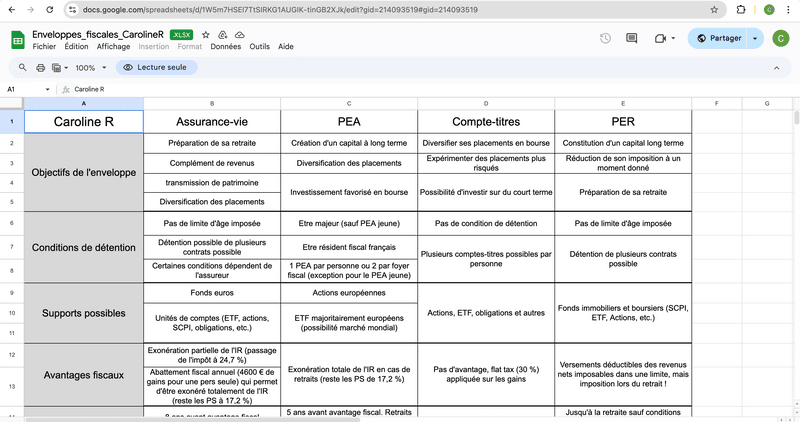Select the Conditions de détention cell
Screen dimensions: 800x422
[x=84, y=247]
